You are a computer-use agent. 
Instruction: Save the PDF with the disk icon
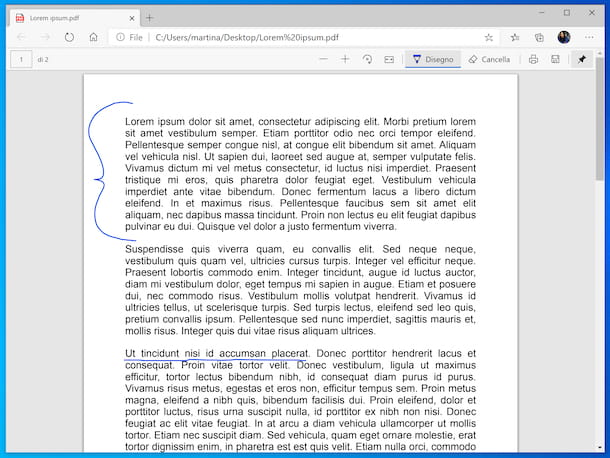(555, 60)
